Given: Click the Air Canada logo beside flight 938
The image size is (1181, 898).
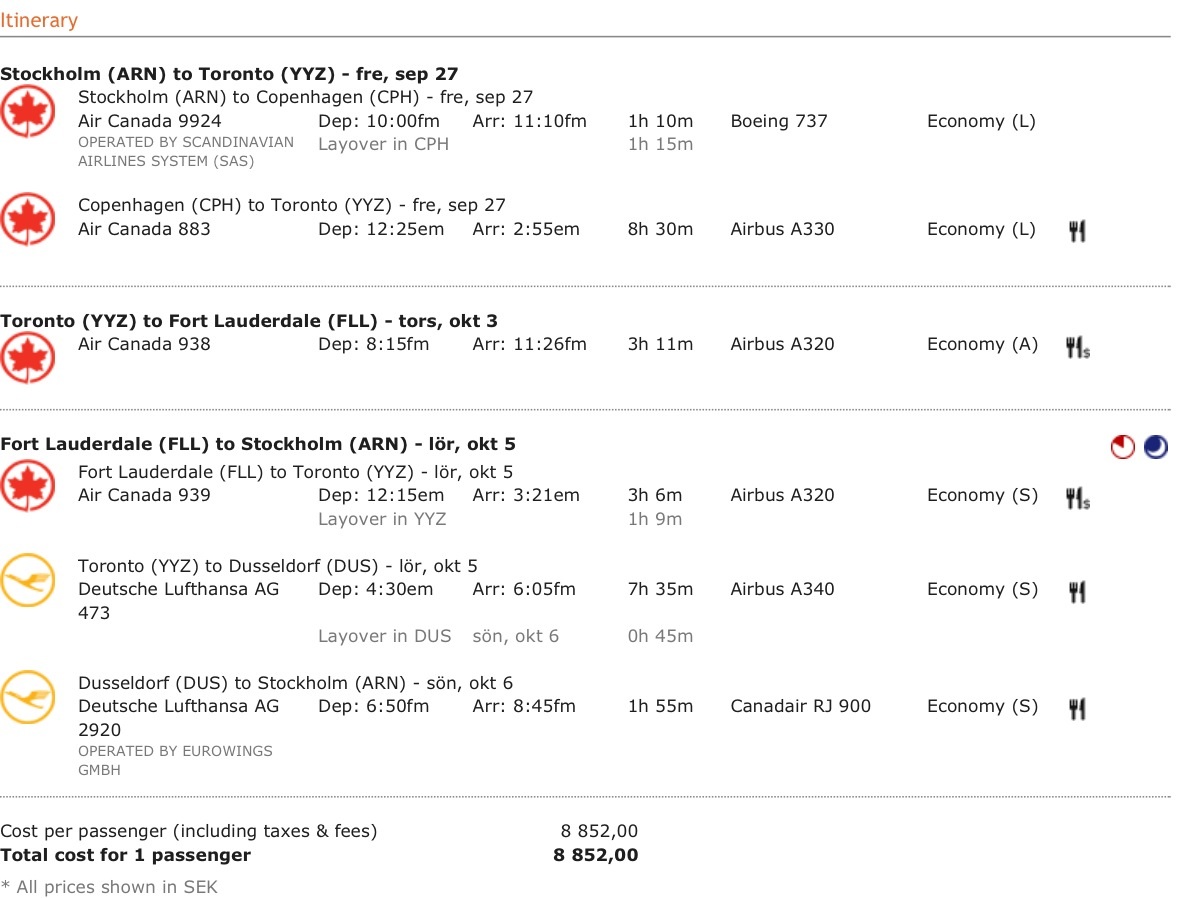Looking at the screenshot, I should tap(28, 359).
